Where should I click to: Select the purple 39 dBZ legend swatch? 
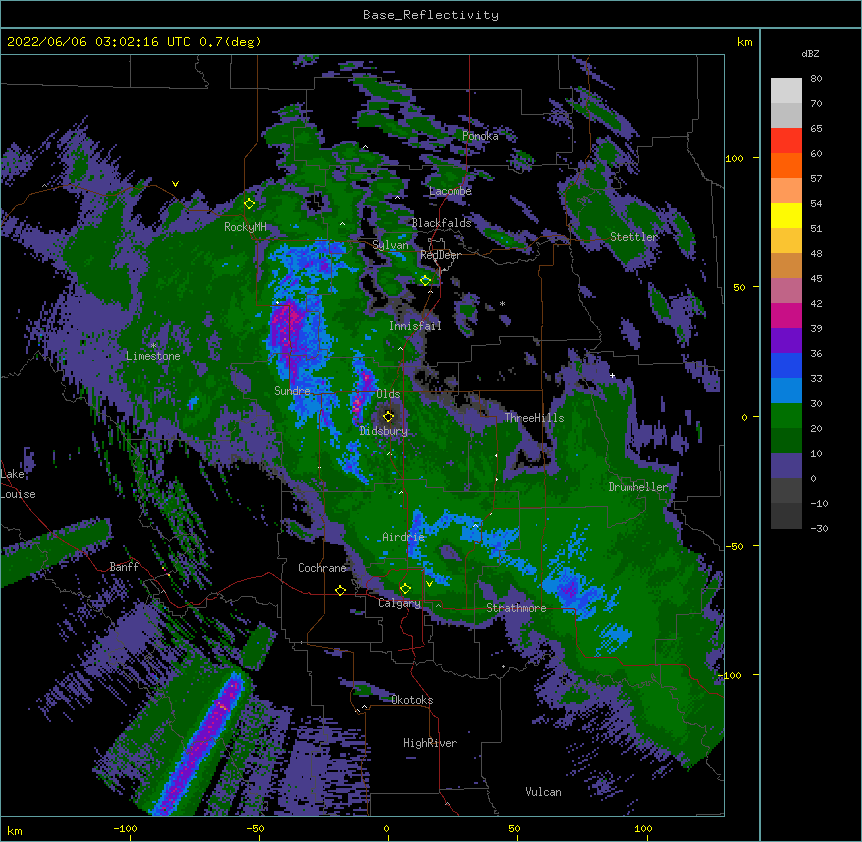[786, 340]
